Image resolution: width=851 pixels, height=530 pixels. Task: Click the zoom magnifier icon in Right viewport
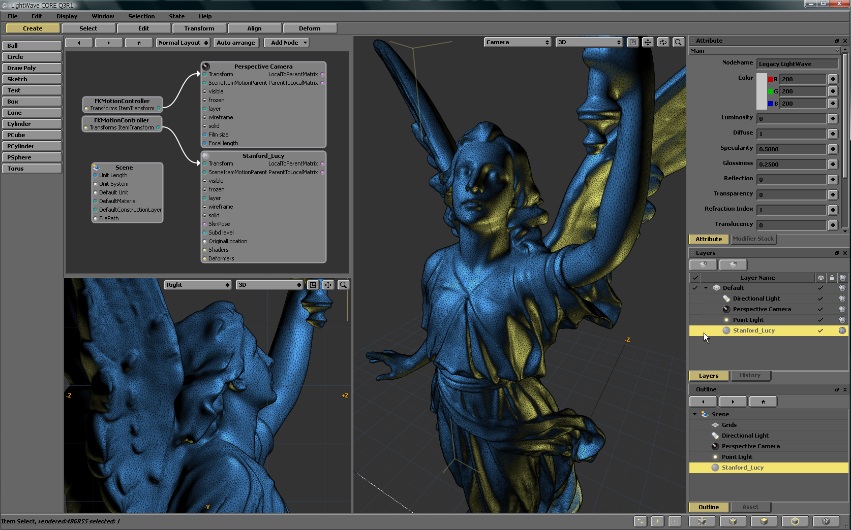(x=343, y=285)
